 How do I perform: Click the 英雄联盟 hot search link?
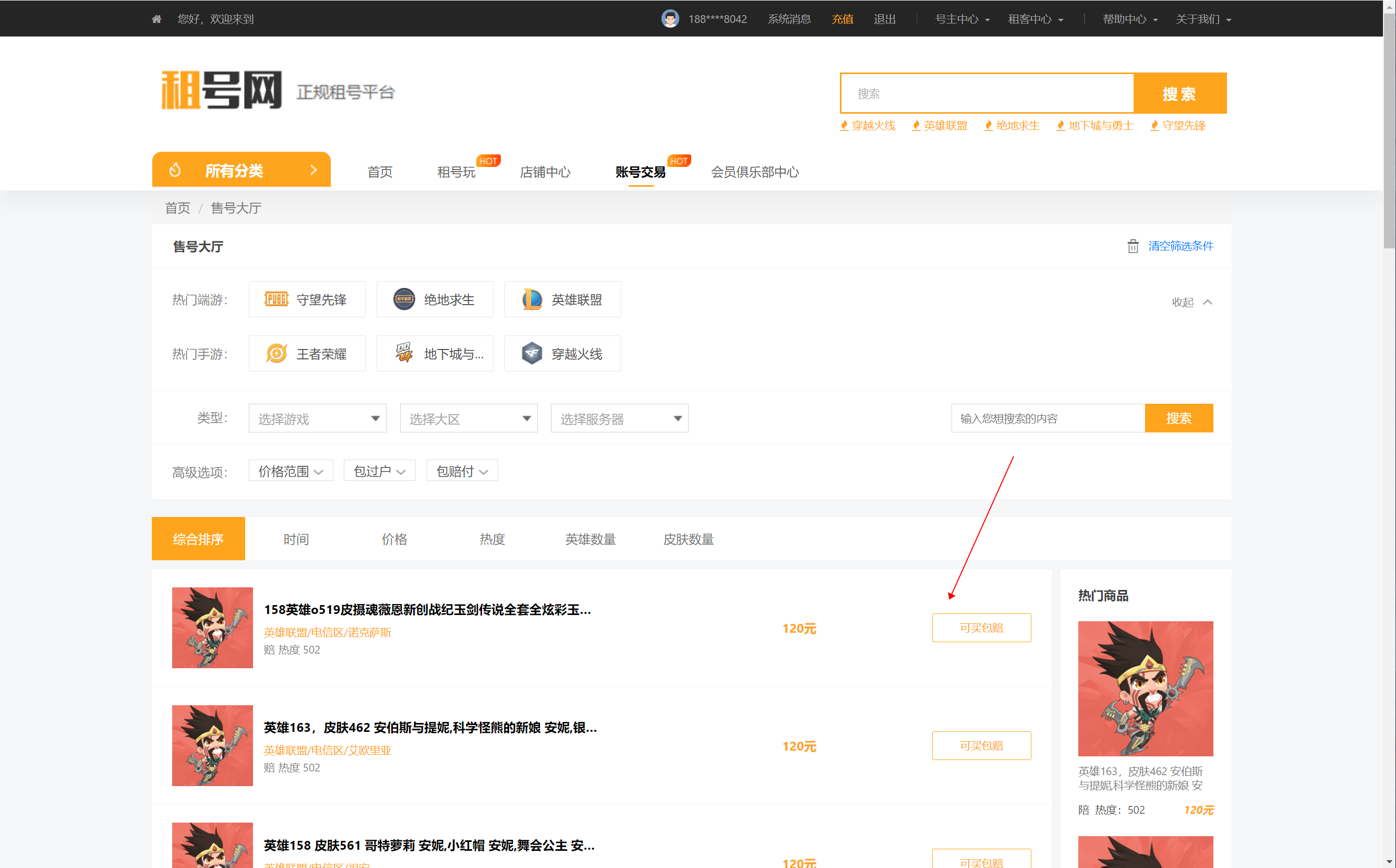(x=945, y=126)
